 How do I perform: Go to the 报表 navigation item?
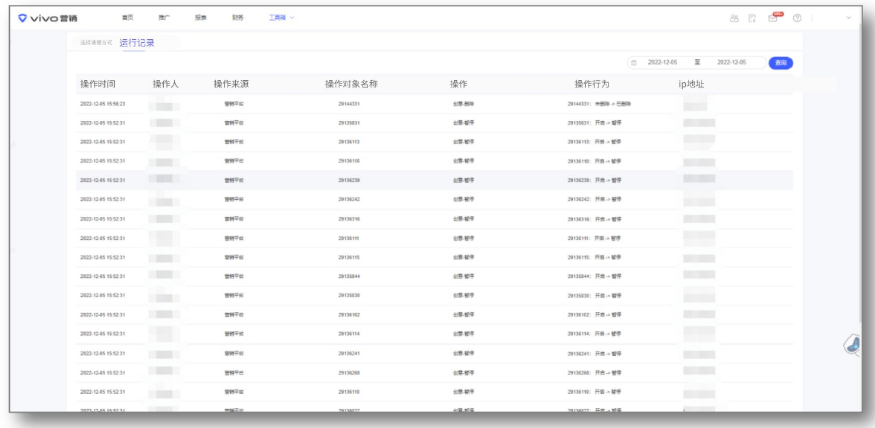pos(200,18)
